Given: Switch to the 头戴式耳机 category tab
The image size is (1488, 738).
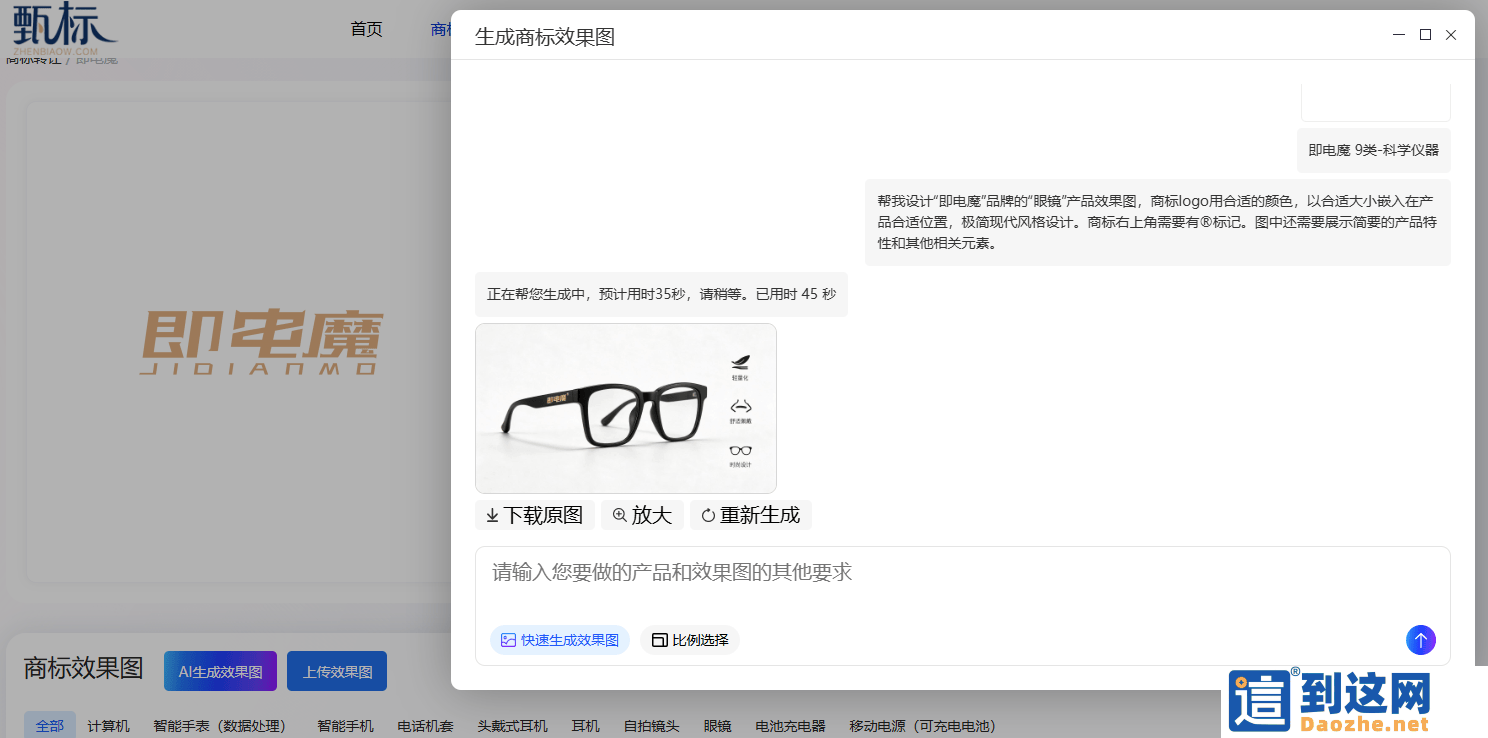Looking at the screenshot, I should (512, 726).
